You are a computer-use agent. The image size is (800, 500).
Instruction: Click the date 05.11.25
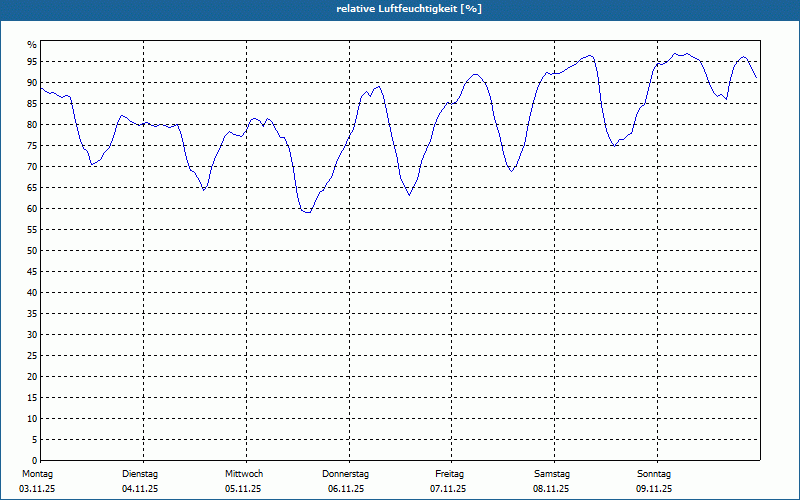tap(243, 489)
